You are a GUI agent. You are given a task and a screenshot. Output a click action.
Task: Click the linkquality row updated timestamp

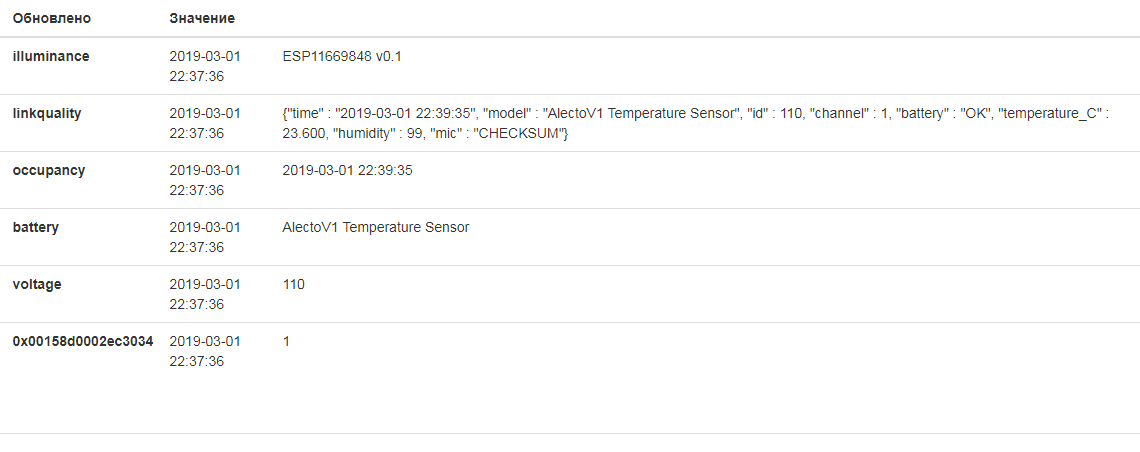pyautogui.click(x=205, y=123)
